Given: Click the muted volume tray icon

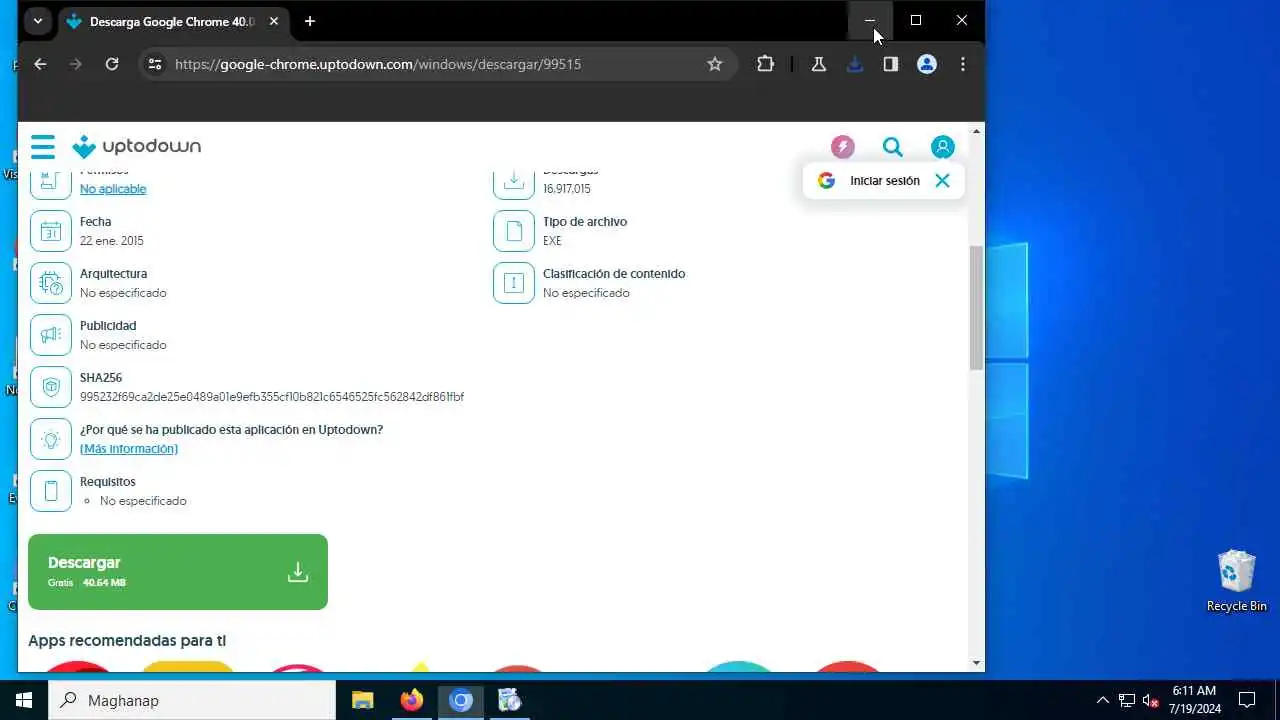Looking at the screenshot, I should pyautogui.click(x=1151, y=700).
